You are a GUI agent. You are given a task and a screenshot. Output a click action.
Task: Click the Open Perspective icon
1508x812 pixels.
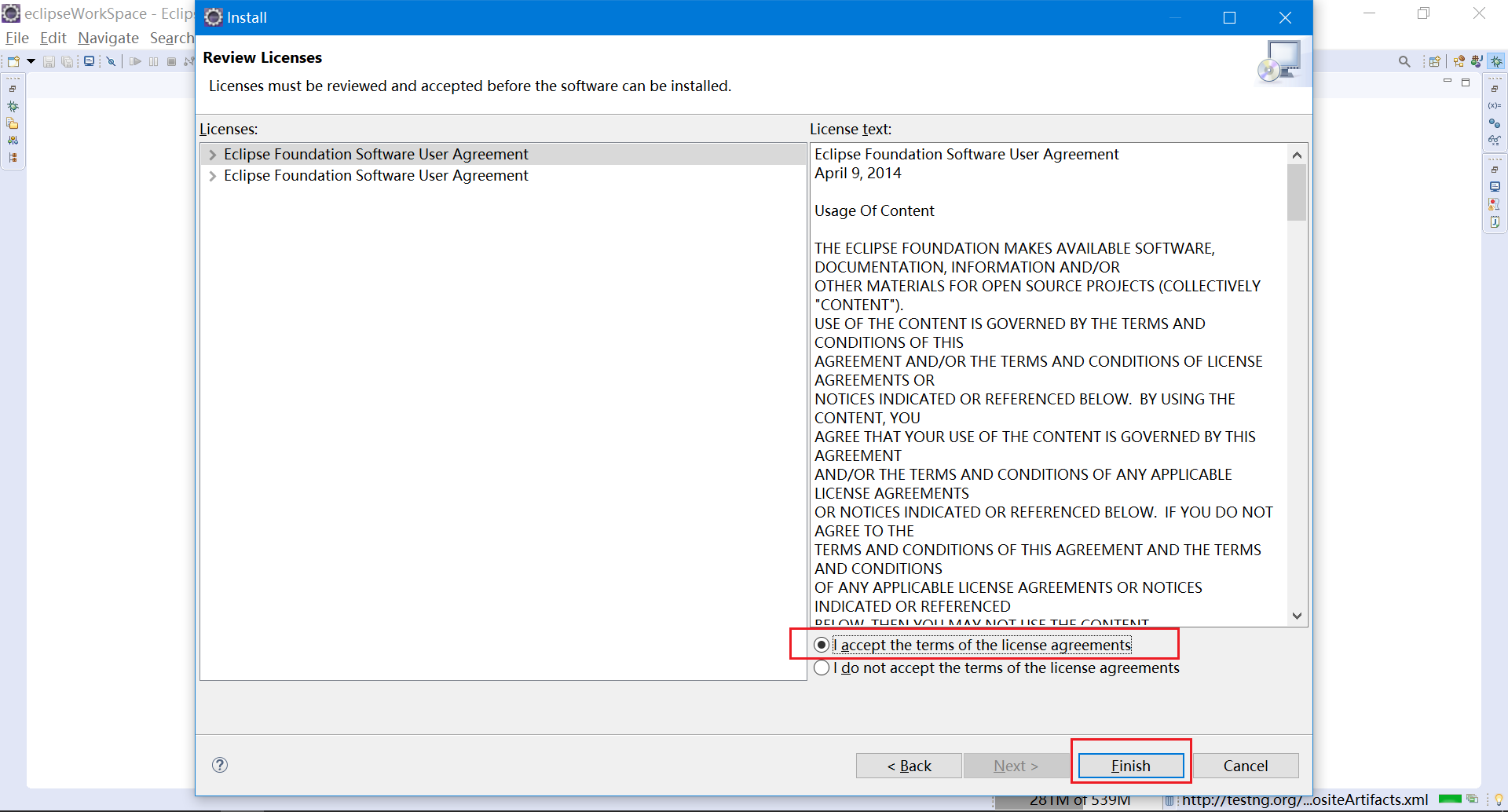(1435, 61)
